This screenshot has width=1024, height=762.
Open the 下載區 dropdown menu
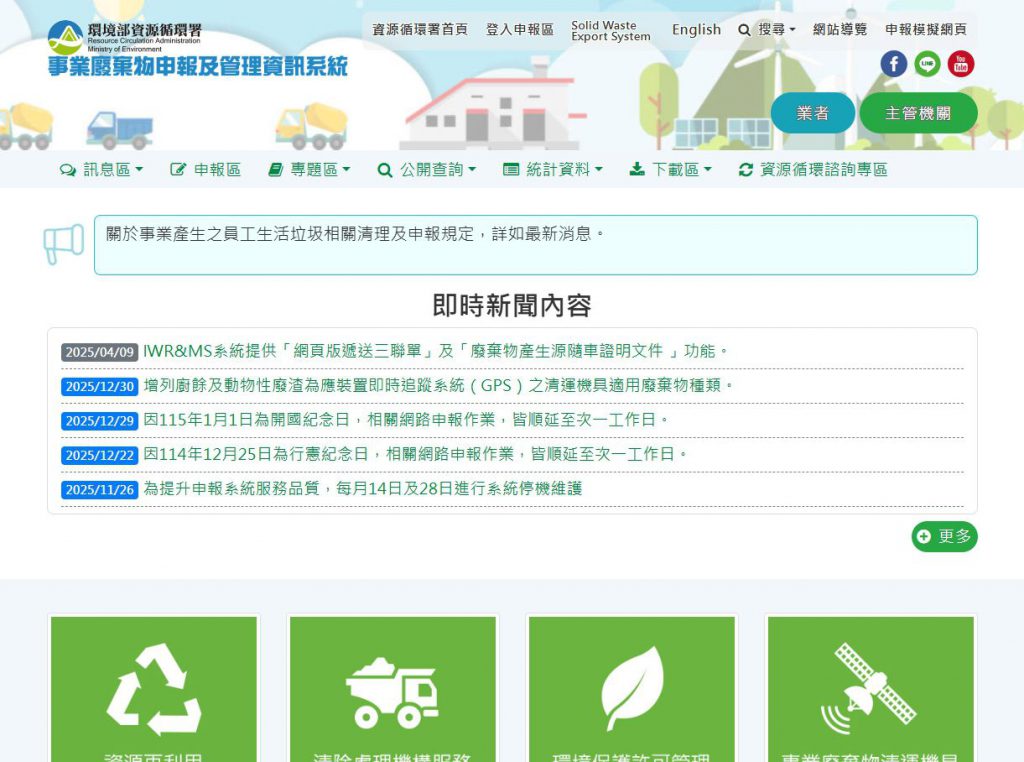671,170
